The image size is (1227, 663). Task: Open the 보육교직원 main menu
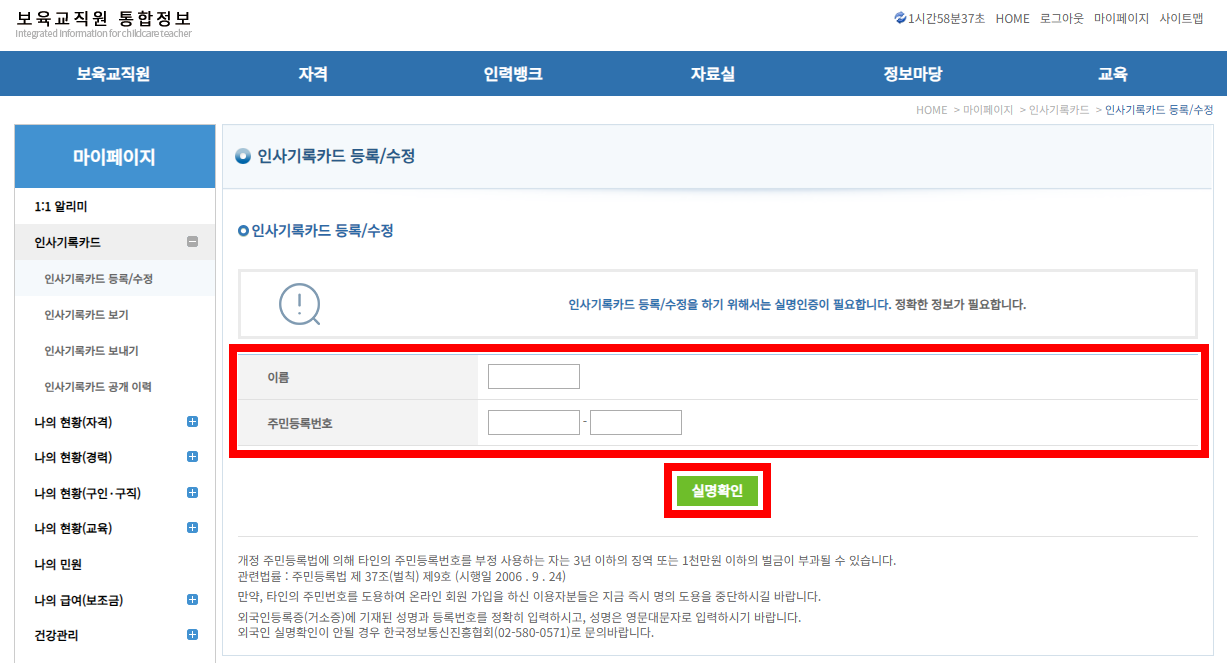(113, 74)
